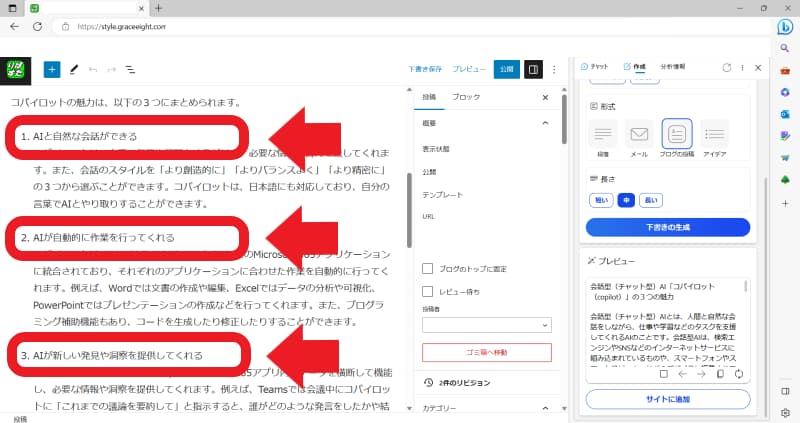Open the Copilot pane more options
The image size is (800, 423).
pyautogui.click(x=742, y=67)
